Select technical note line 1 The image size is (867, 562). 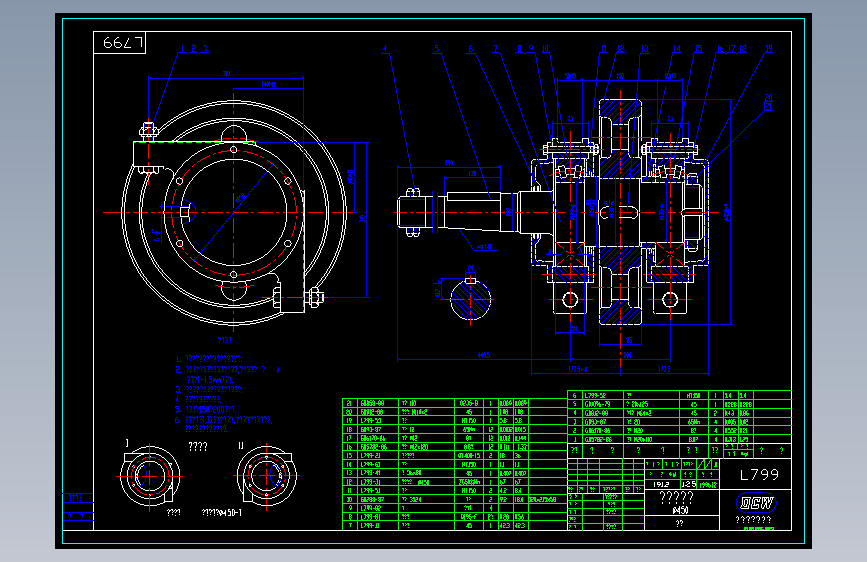[x=209, y=358]
